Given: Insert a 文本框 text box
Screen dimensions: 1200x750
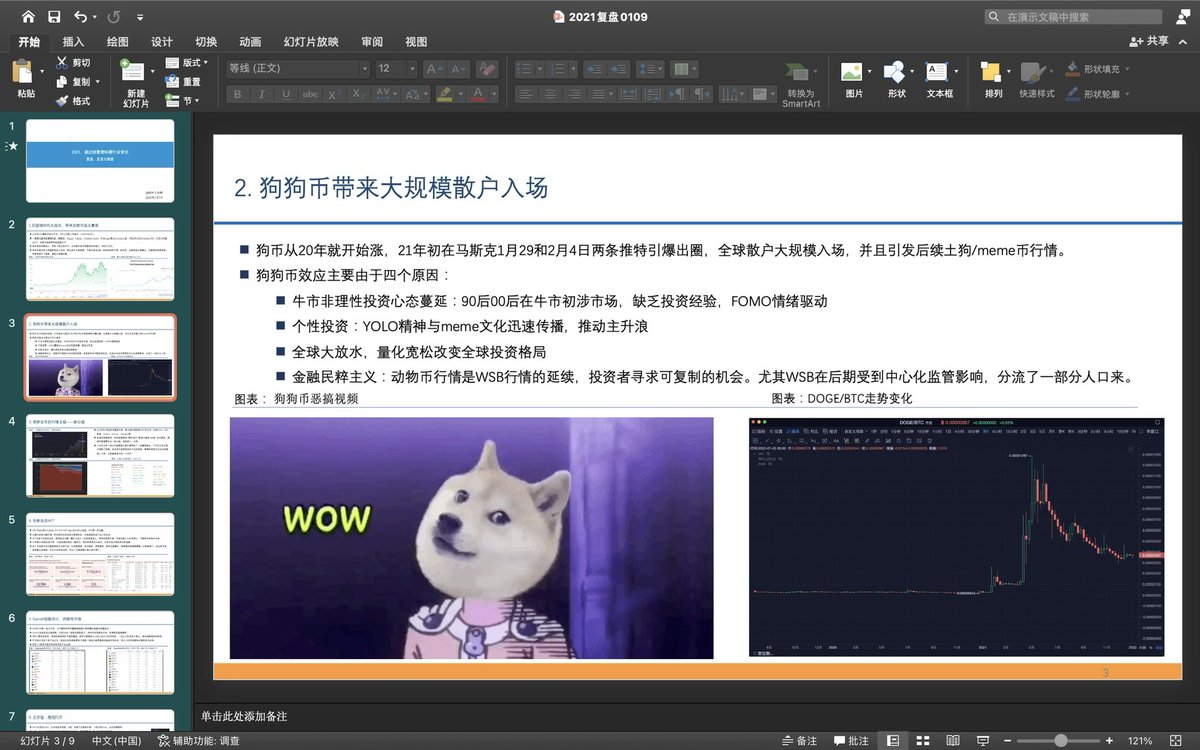Looking at the screenshot, I should tap(940, 80).
